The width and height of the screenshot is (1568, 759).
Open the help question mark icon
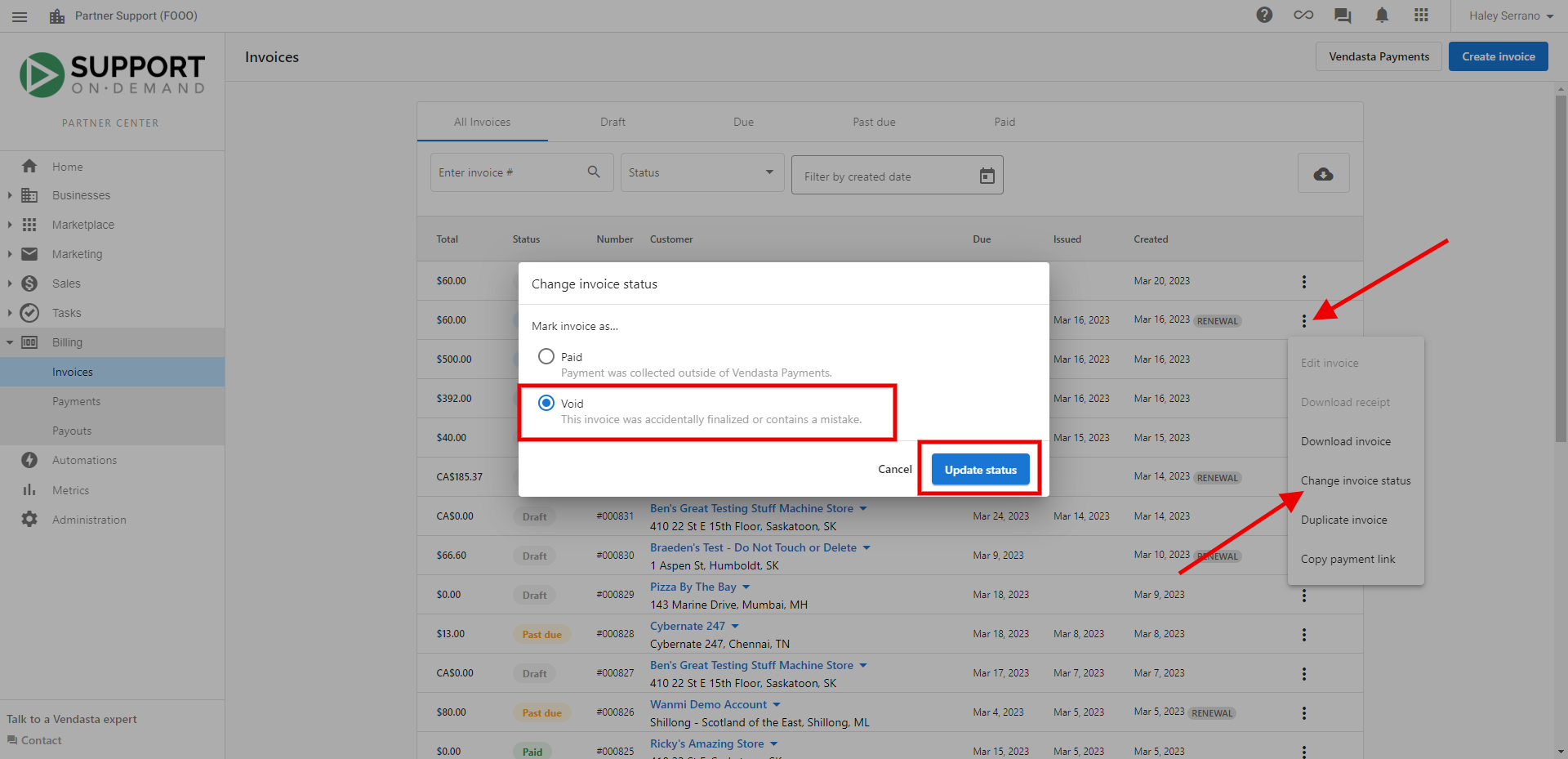[1264, 16]
